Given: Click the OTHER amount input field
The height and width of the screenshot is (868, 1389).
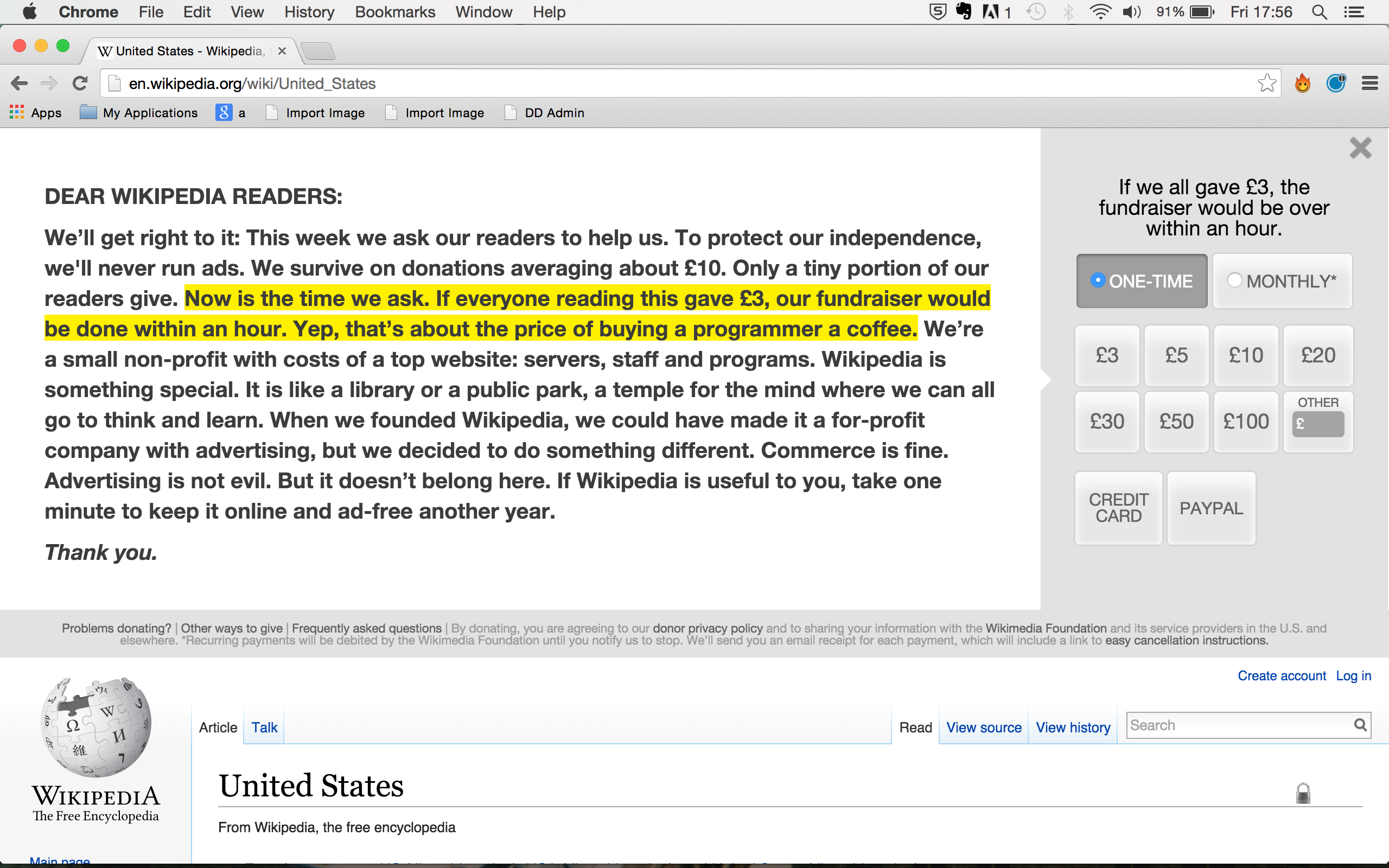Looking at the screenshot, I should pos(1318,424).
